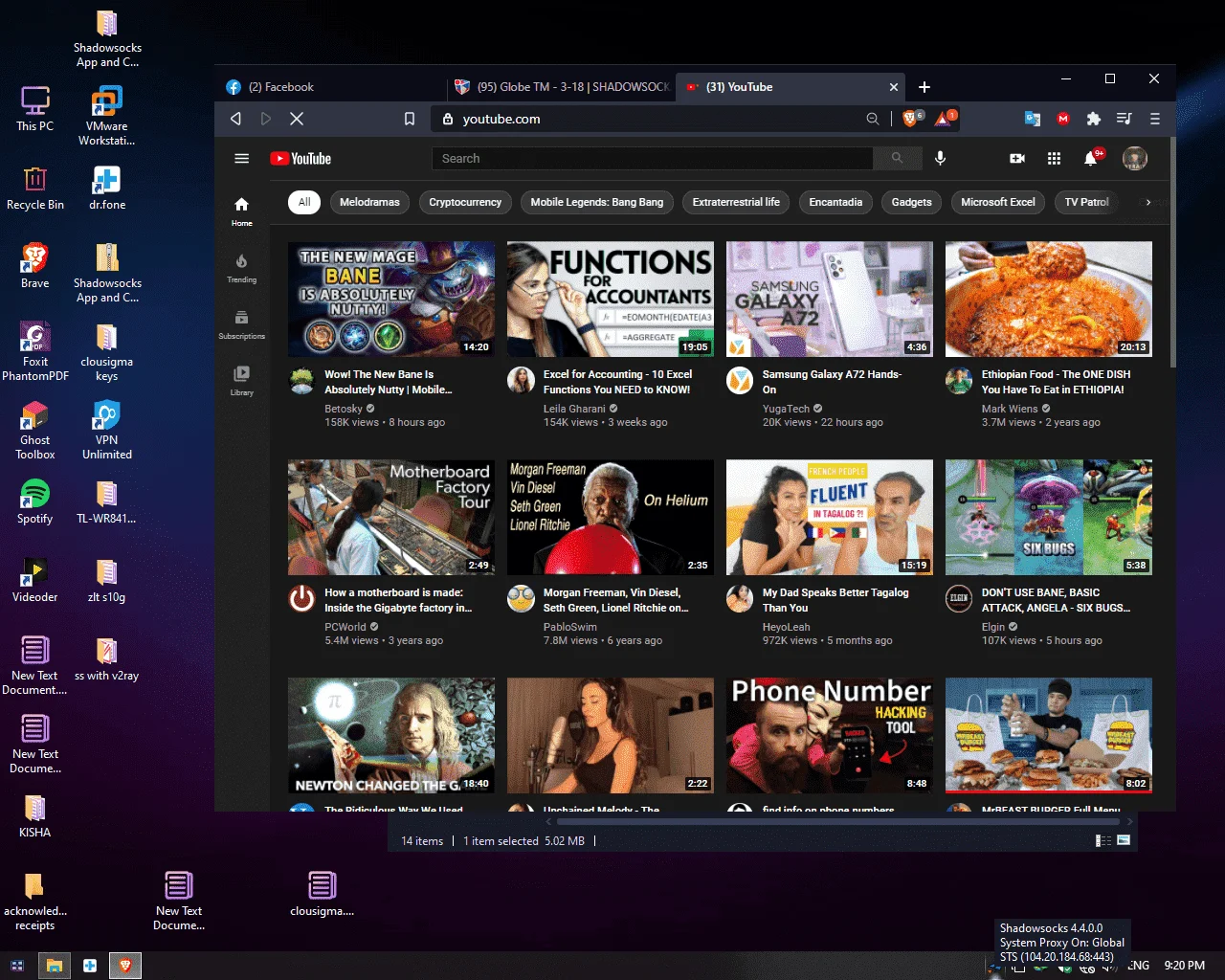
Task: Click the YouTube logo
Action: [301, 159]
